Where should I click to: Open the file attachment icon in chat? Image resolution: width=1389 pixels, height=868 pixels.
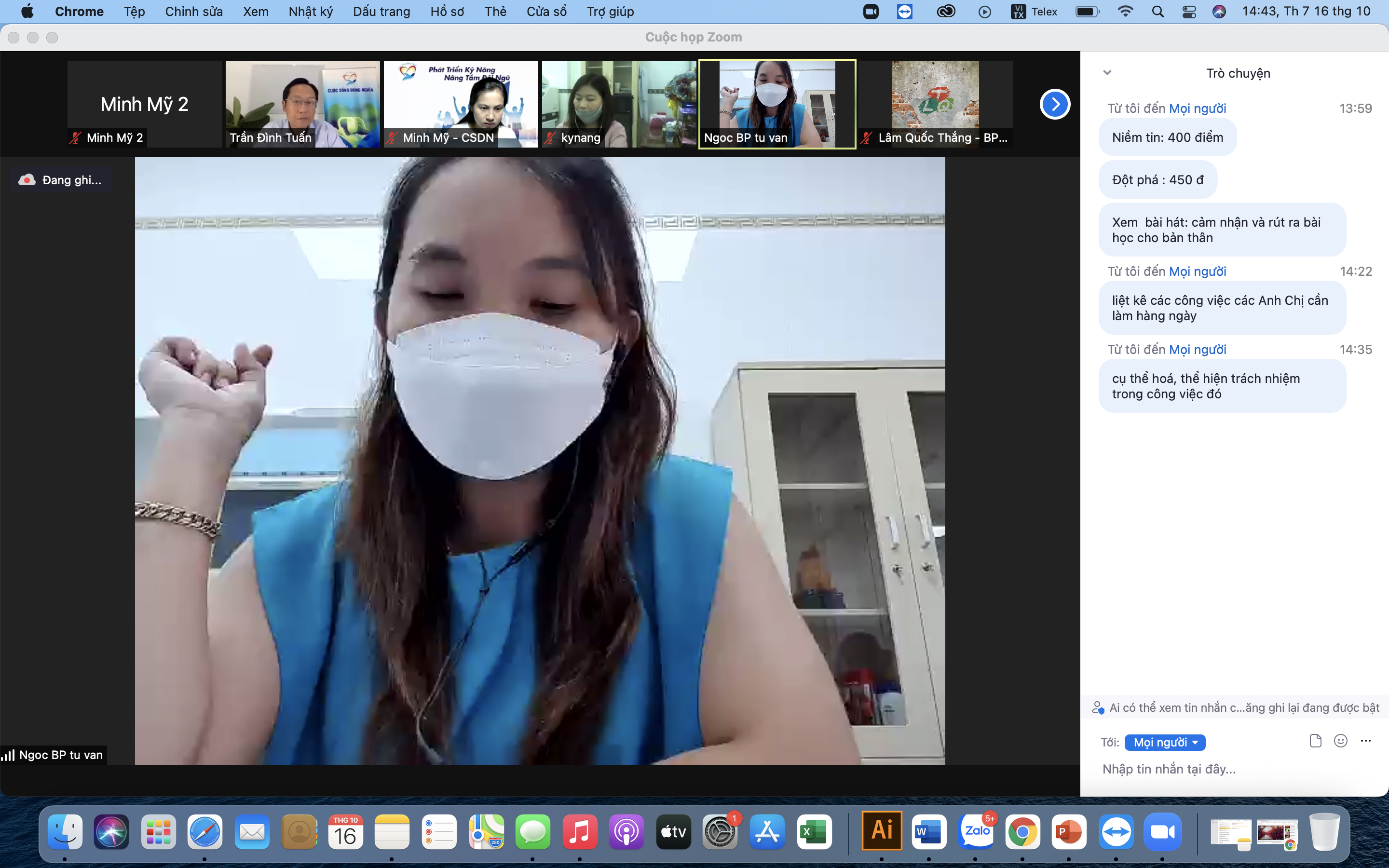tap(1315, 741)
